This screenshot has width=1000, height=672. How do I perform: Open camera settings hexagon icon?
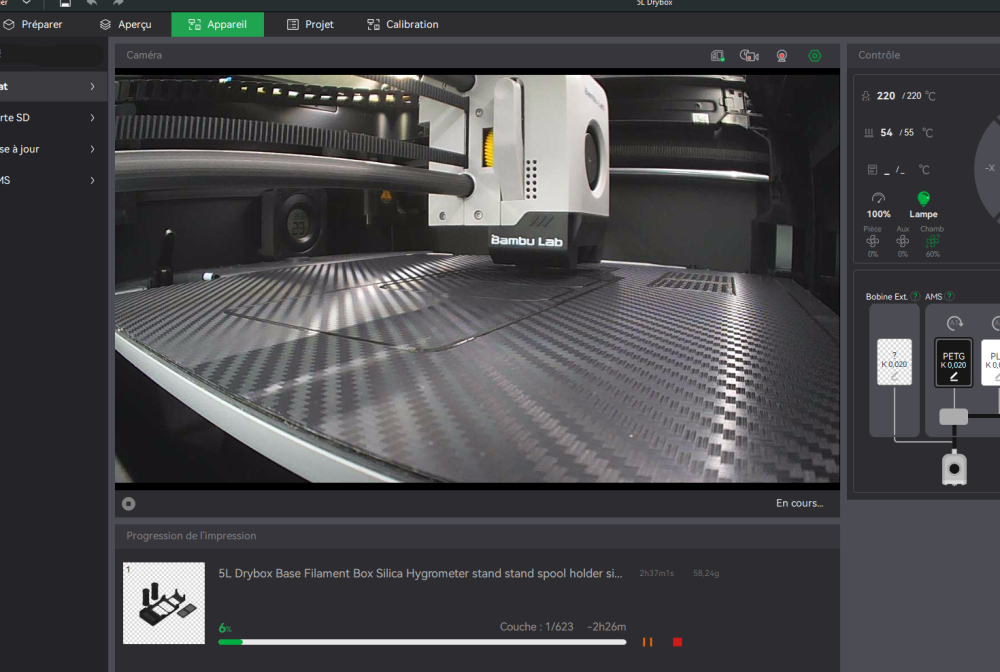[x=814, y=56]
